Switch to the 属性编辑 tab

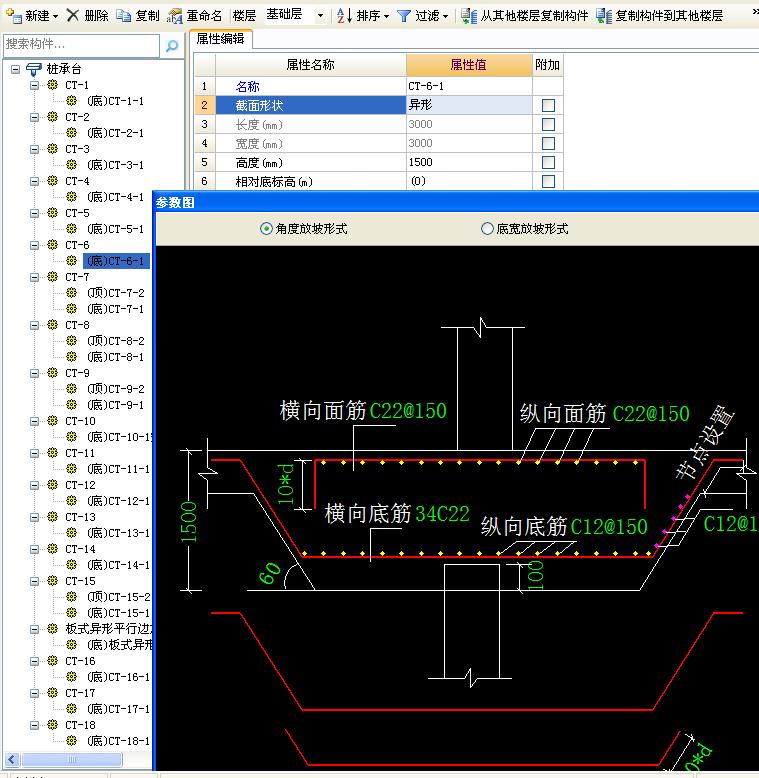pyautogui.click(x=220, y=39)
